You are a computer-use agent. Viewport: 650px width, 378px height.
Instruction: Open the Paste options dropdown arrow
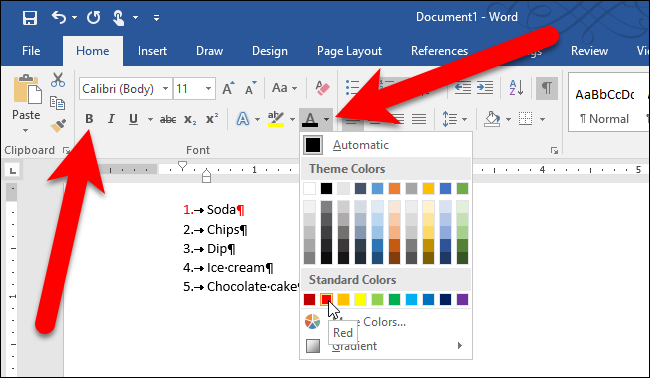[x=26, y=131]
